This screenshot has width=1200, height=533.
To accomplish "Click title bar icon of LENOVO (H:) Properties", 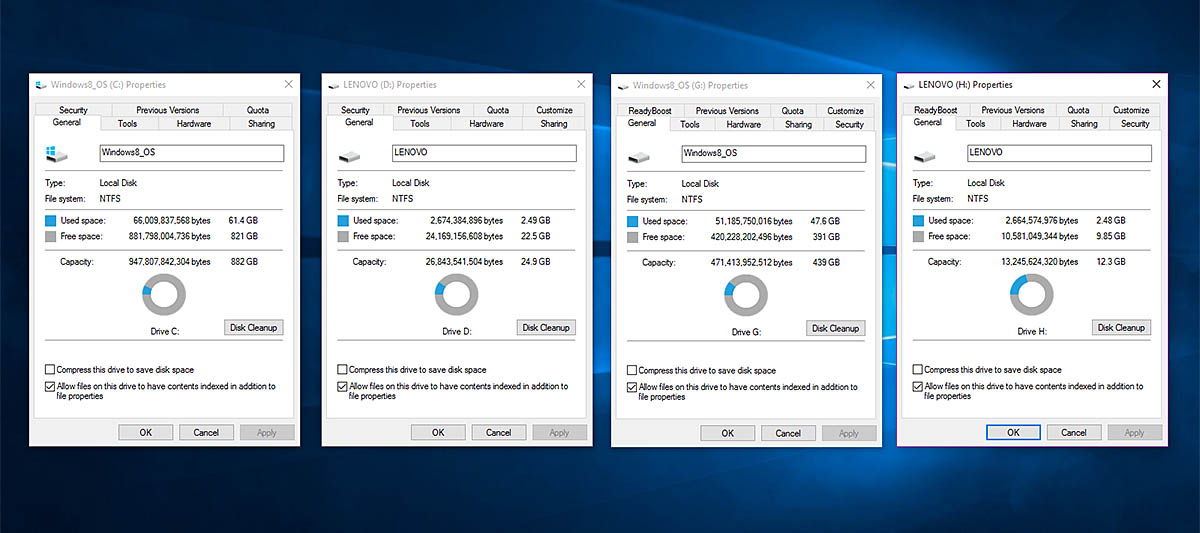I will (908, 85).
